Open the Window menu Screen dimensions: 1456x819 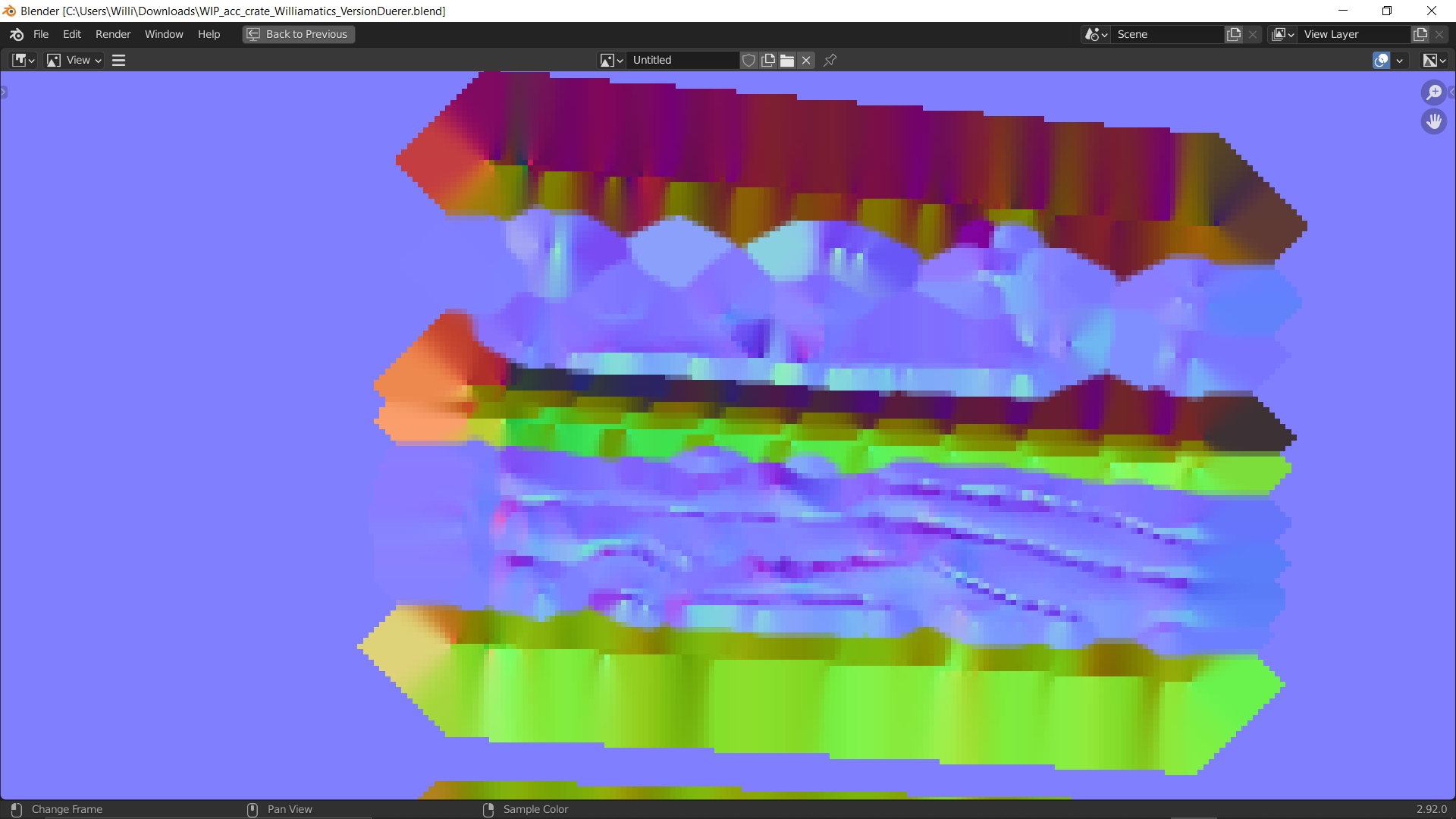click(164, 34)
